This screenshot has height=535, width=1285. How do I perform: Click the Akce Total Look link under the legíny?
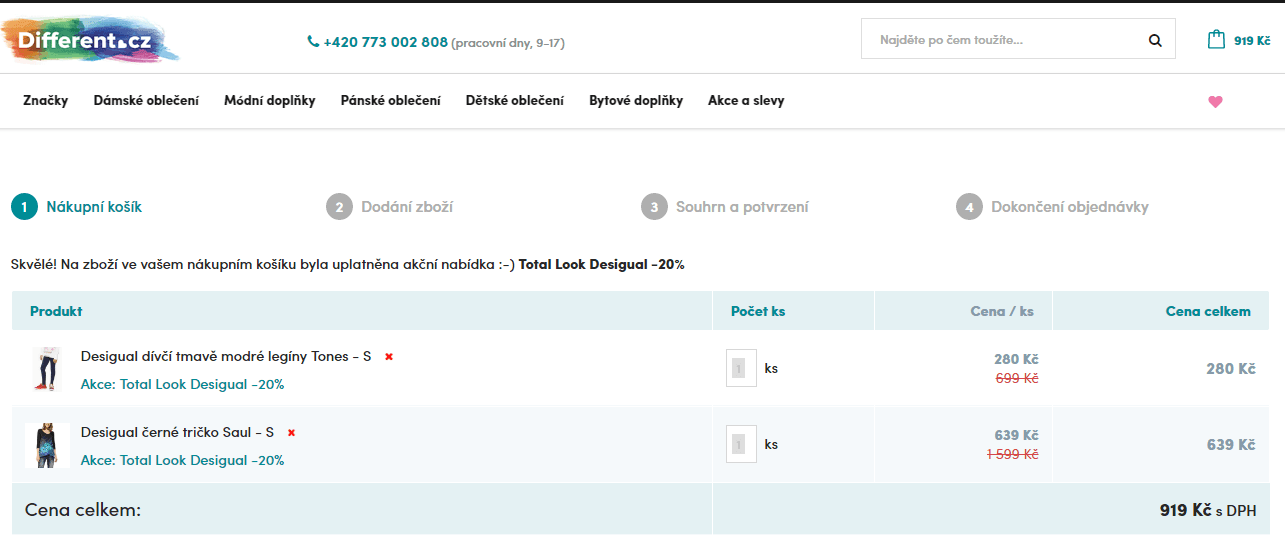[182, 384]
